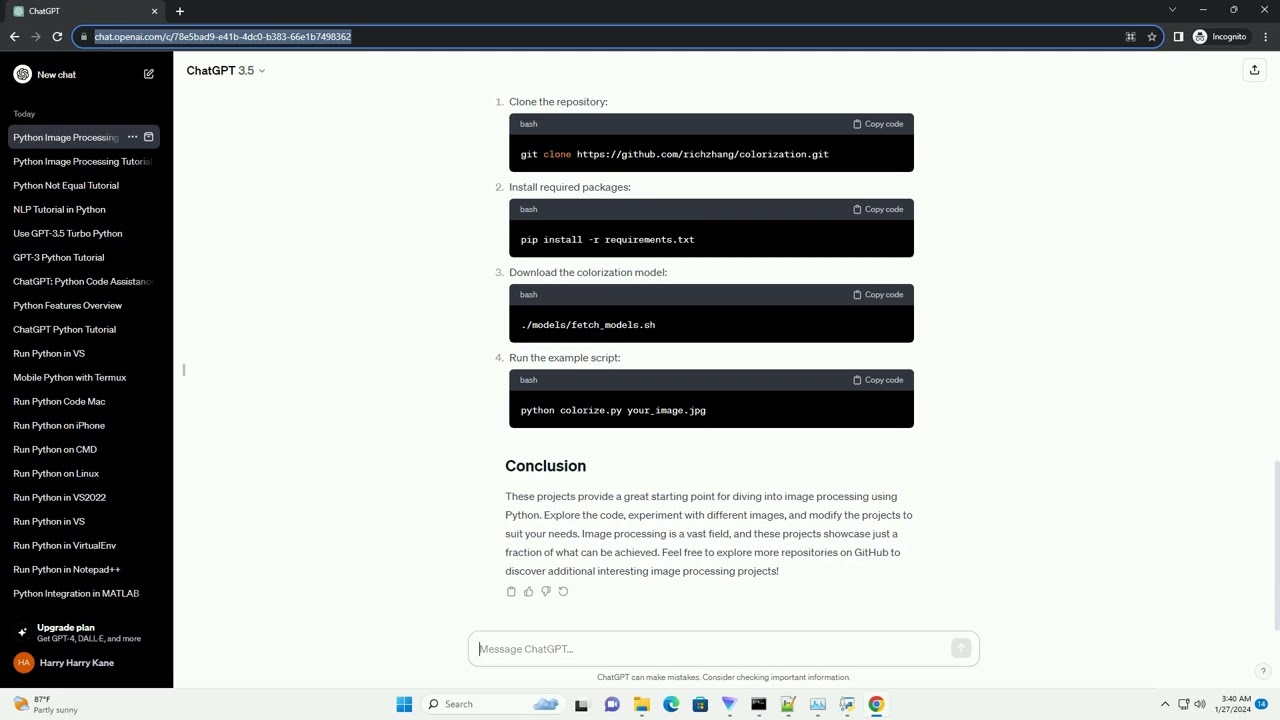
Task: Open the Chrome three-dot menu
Action: pos(1264,37)
